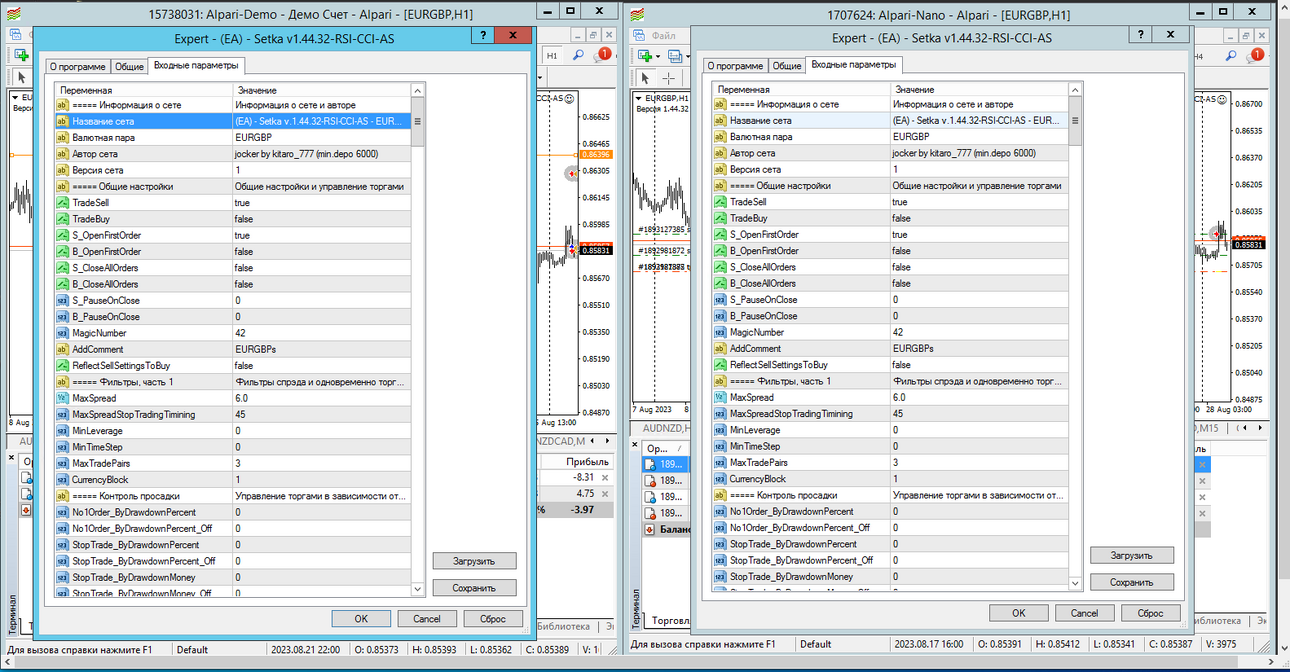
Task: Click the Переменная column header in left dialog
Action: point(142,90)
